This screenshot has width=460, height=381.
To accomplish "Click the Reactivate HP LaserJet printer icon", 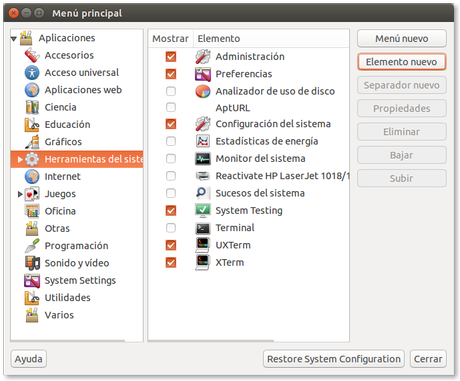I will click(203, 176).
